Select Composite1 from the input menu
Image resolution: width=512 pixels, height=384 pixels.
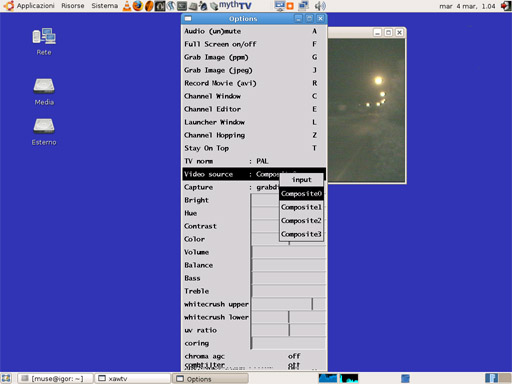[x=301, y=207]
